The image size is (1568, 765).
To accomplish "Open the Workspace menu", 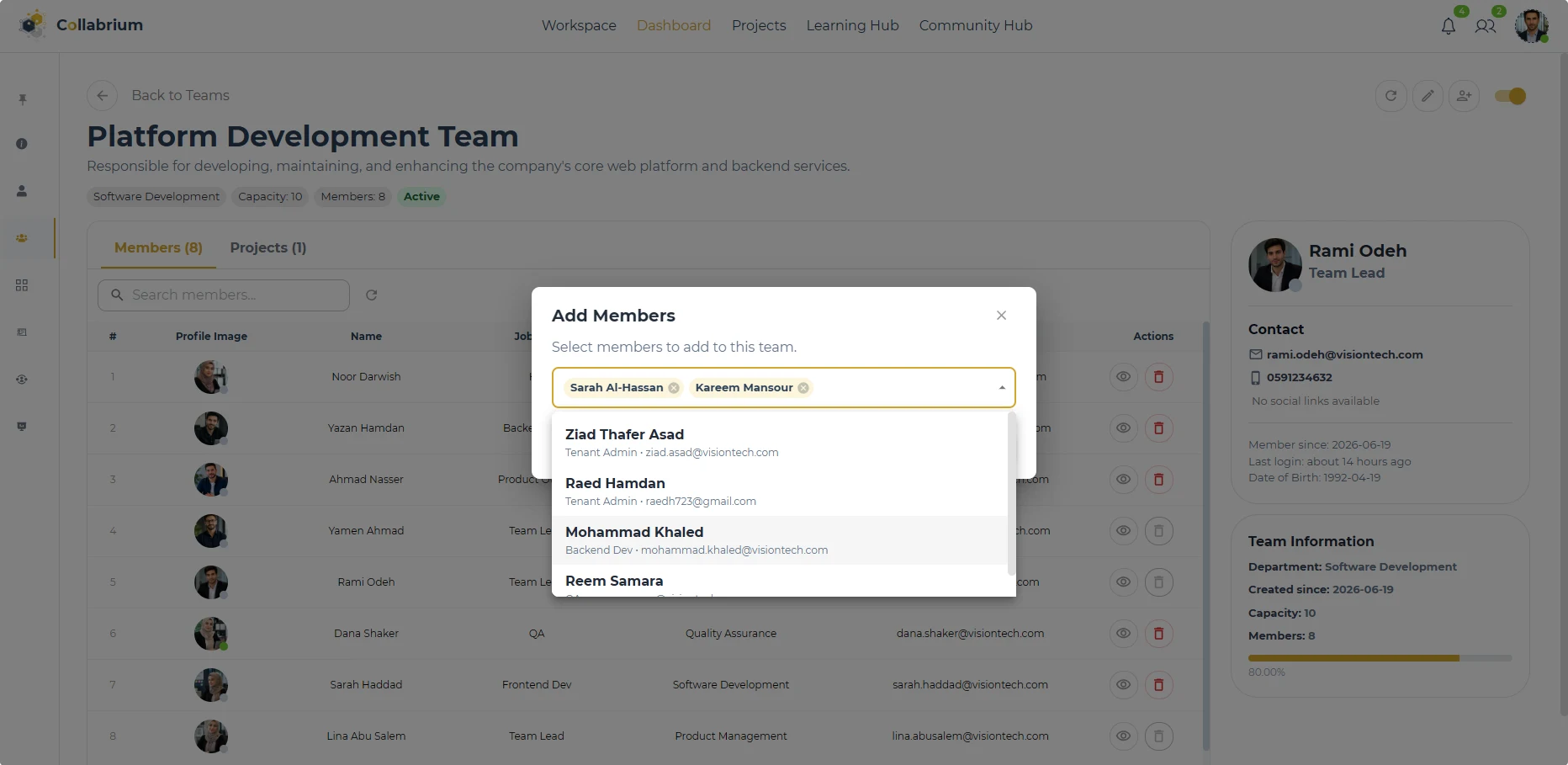I will pyautogui.click(x=579, y=25).
